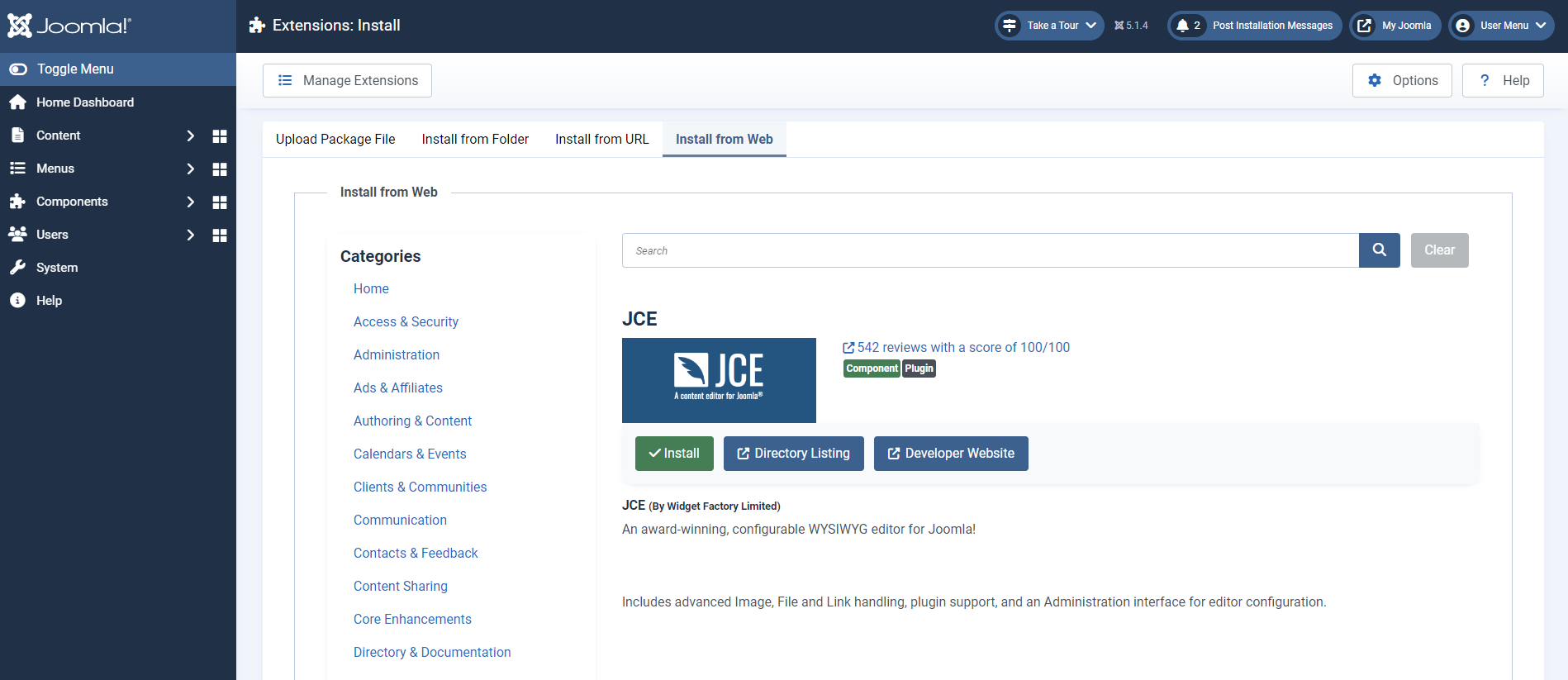Viewport: 1568px width, 680px height.
Task: Select Clients & Communities category
Action: (420, 487)
